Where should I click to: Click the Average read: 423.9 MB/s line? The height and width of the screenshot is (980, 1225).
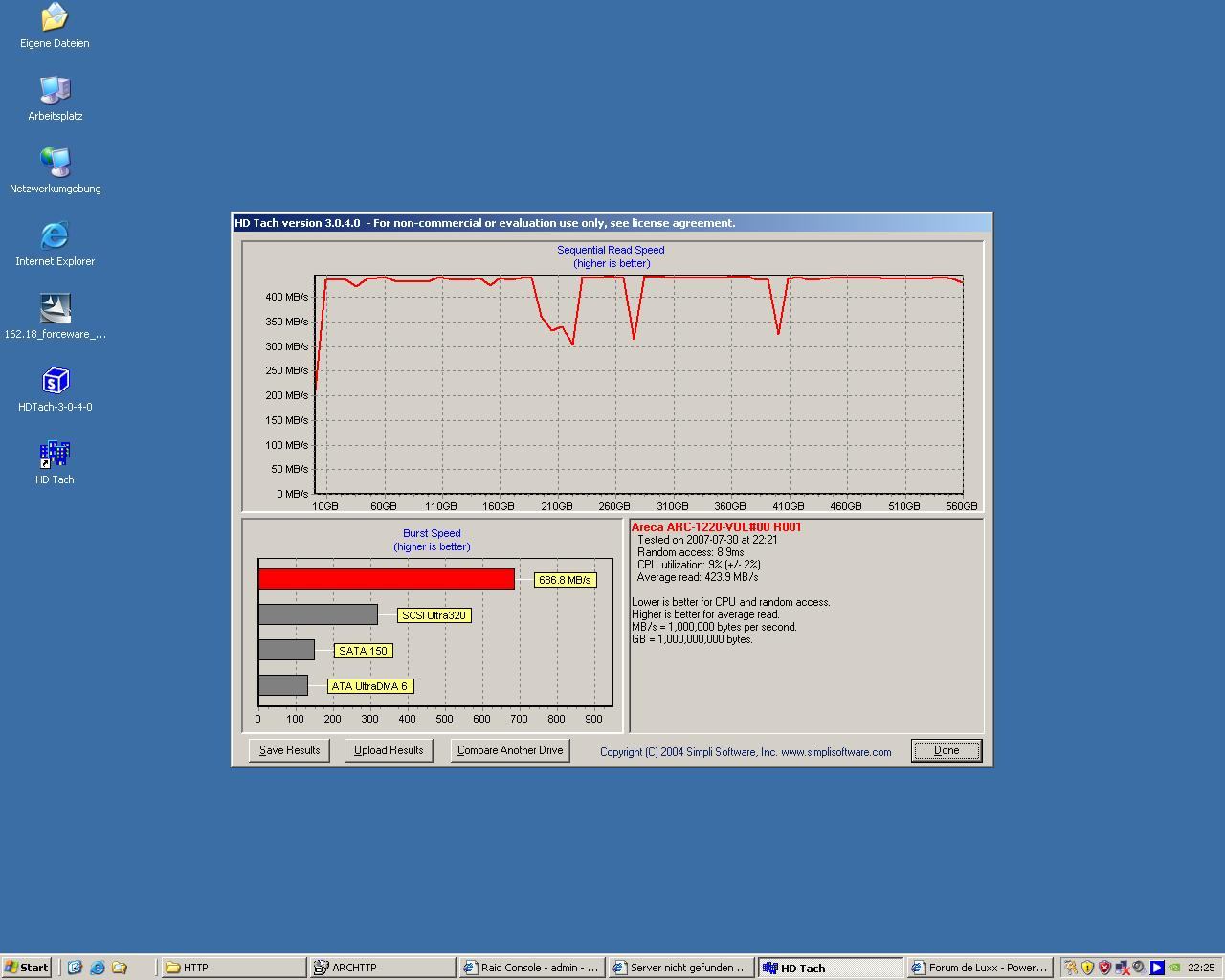pyautogui.click(x=698, y=577)
